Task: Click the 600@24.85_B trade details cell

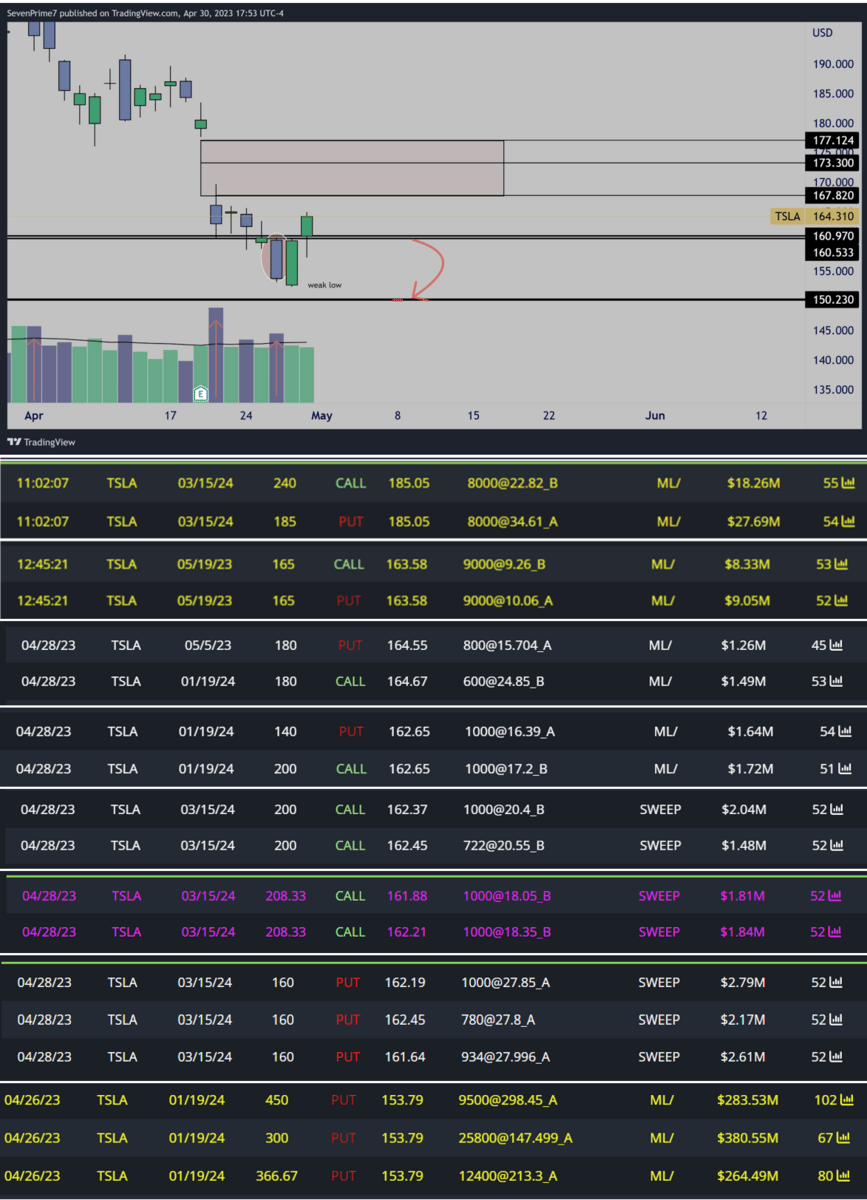Action: (506, 682)
